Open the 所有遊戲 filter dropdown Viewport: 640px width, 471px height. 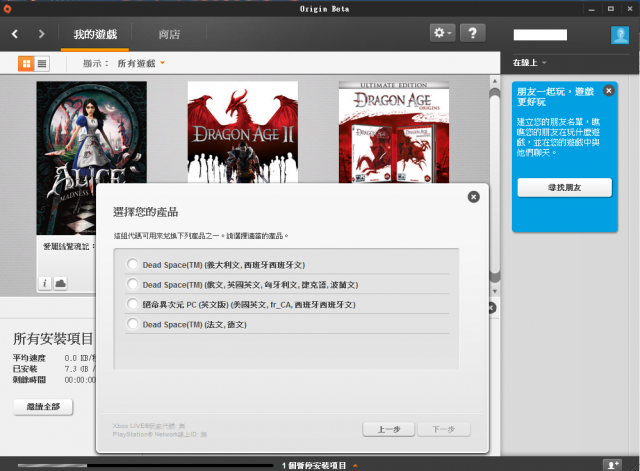click(x=141, y=63)
